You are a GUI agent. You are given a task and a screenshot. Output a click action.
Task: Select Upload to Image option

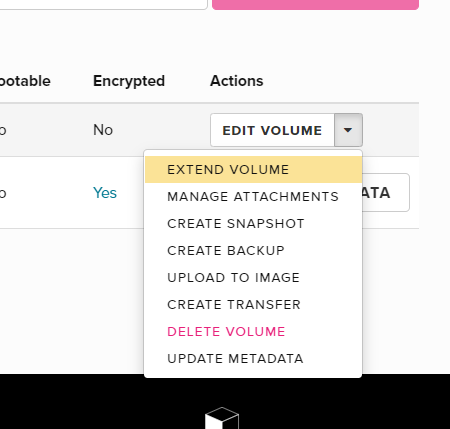click(x=253, y=278)
